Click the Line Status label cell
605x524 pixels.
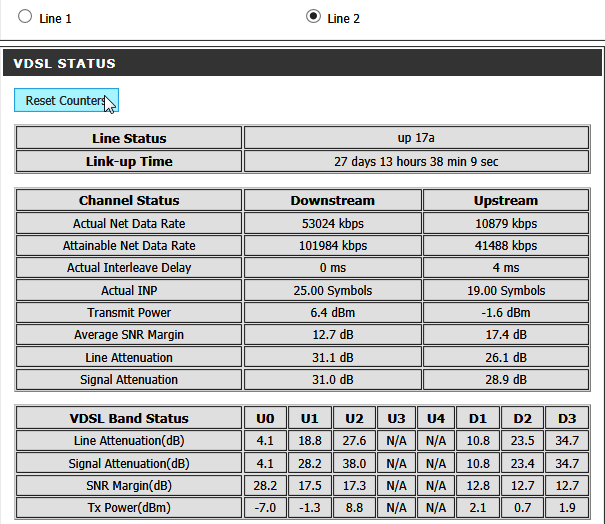(129, 138)
